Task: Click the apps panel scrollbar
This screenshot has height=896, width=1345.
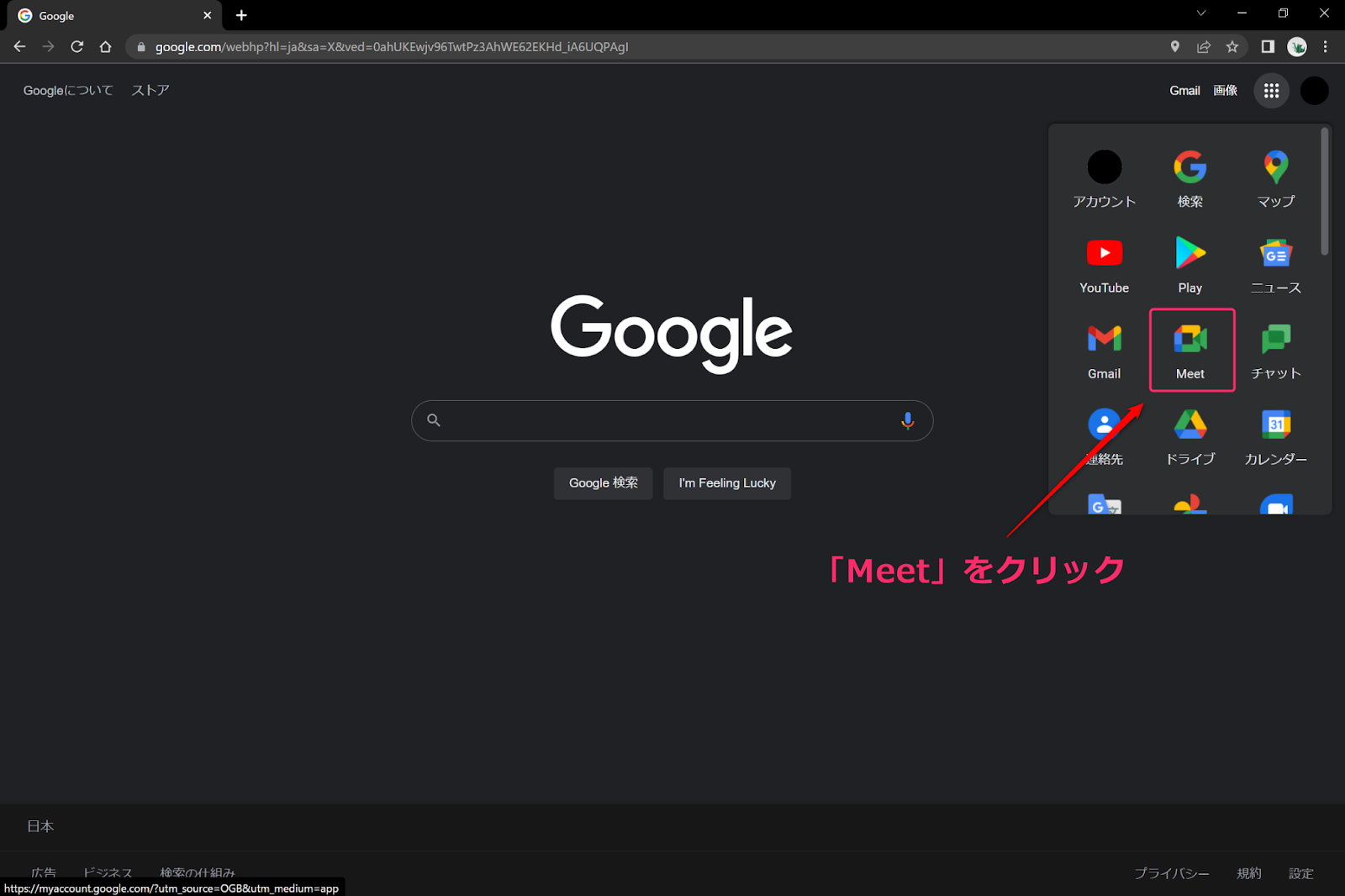Action: tap(1325, 192)
